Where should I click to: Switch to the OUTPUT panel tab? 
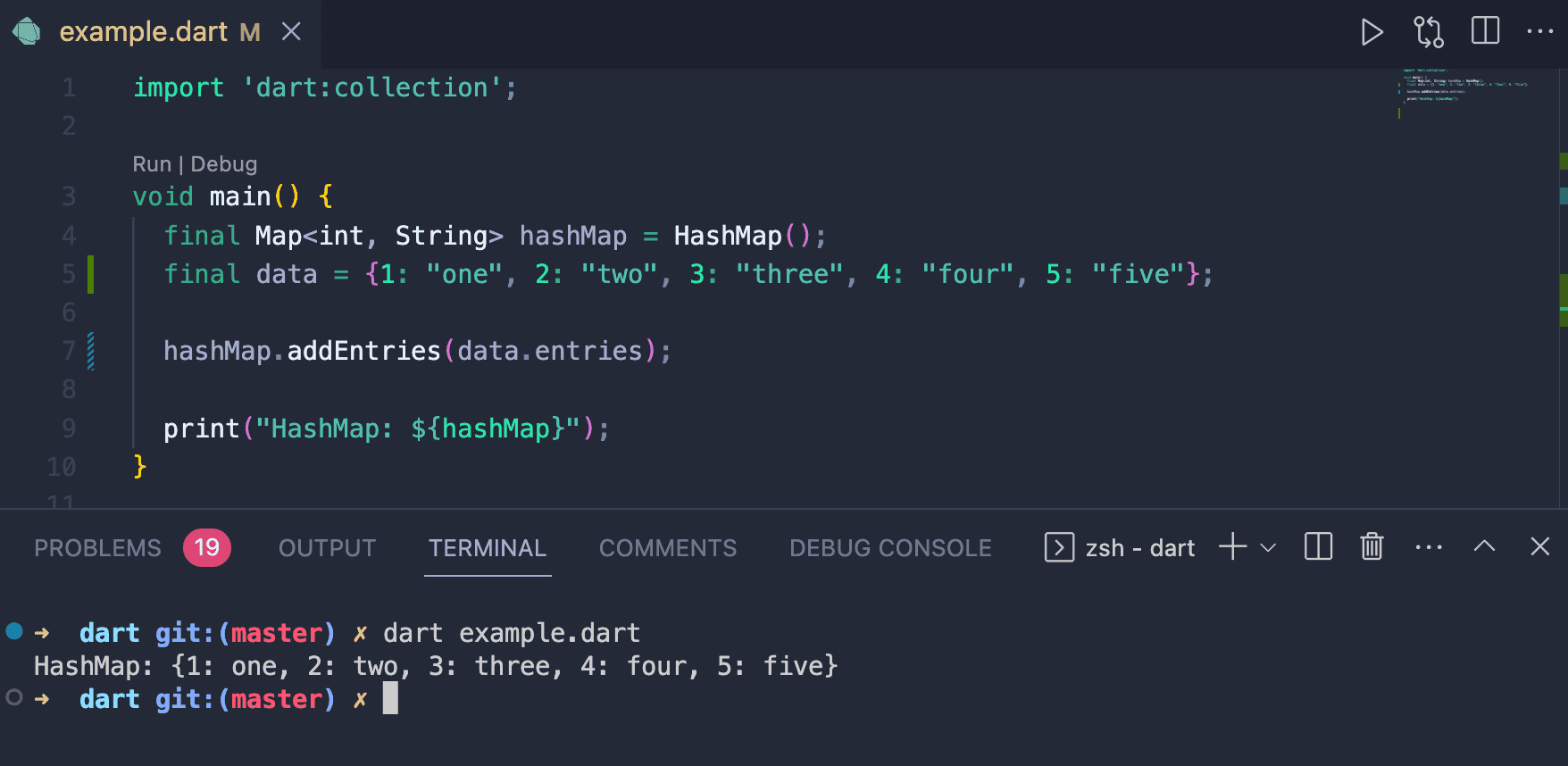tap(327, 548)
